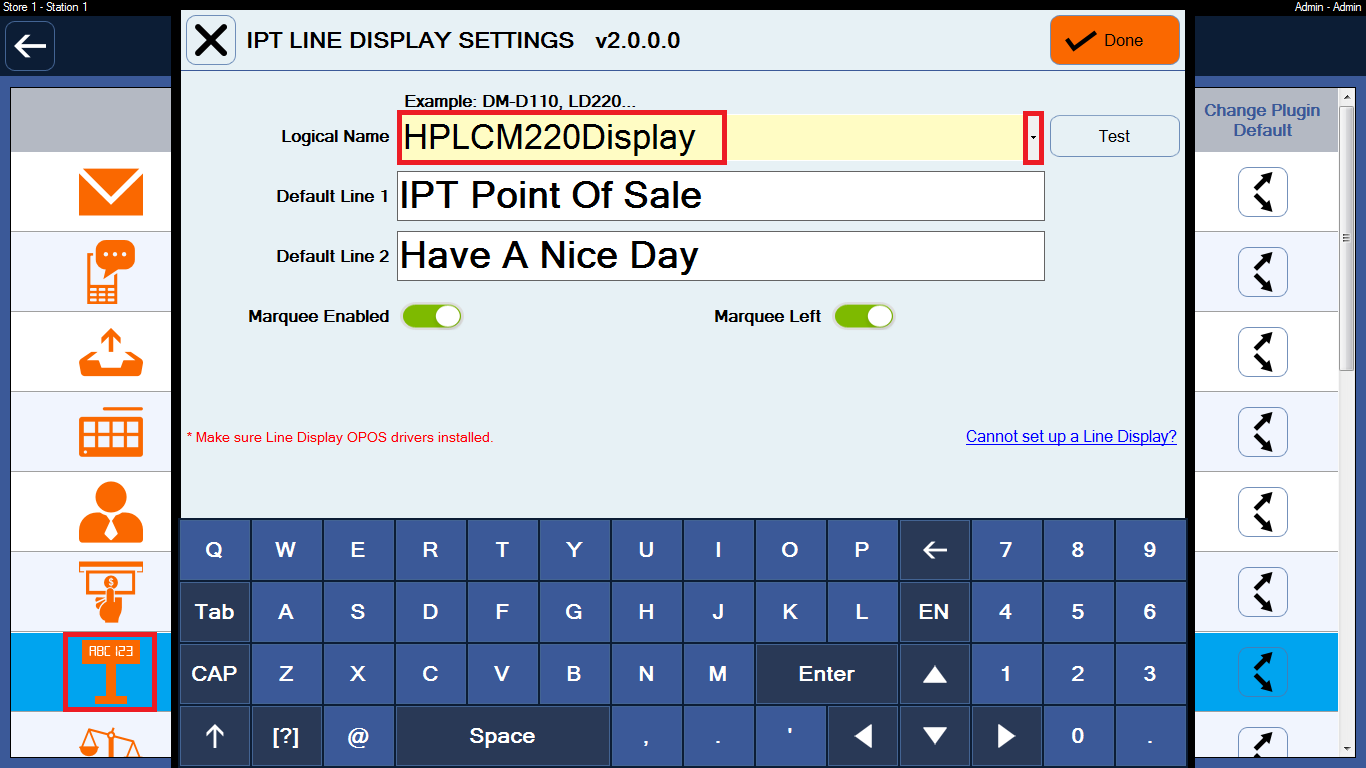Tap the right triangle arrow key

pyautogui.click(x=1007, y=736)
